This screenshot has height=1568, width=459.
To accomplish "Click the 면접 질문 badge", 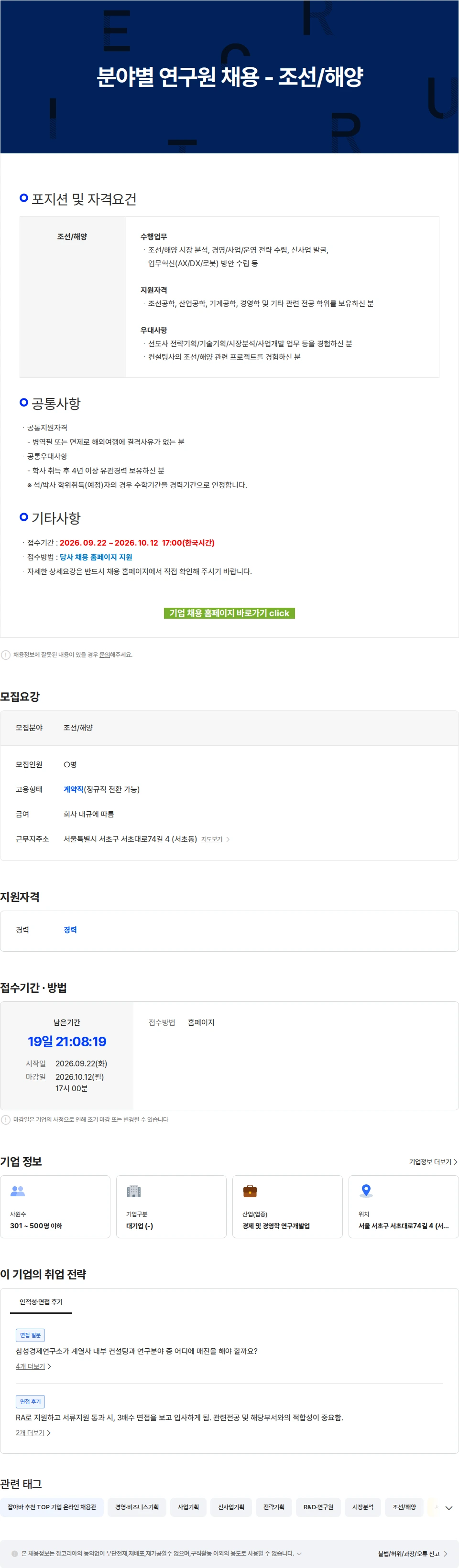I will 31,1335.
